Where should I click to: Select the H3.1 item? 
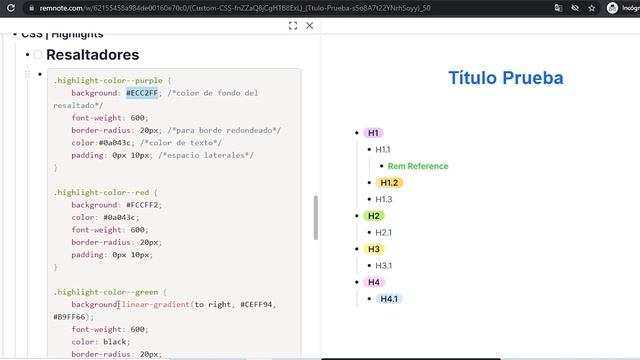coord(384,265)
